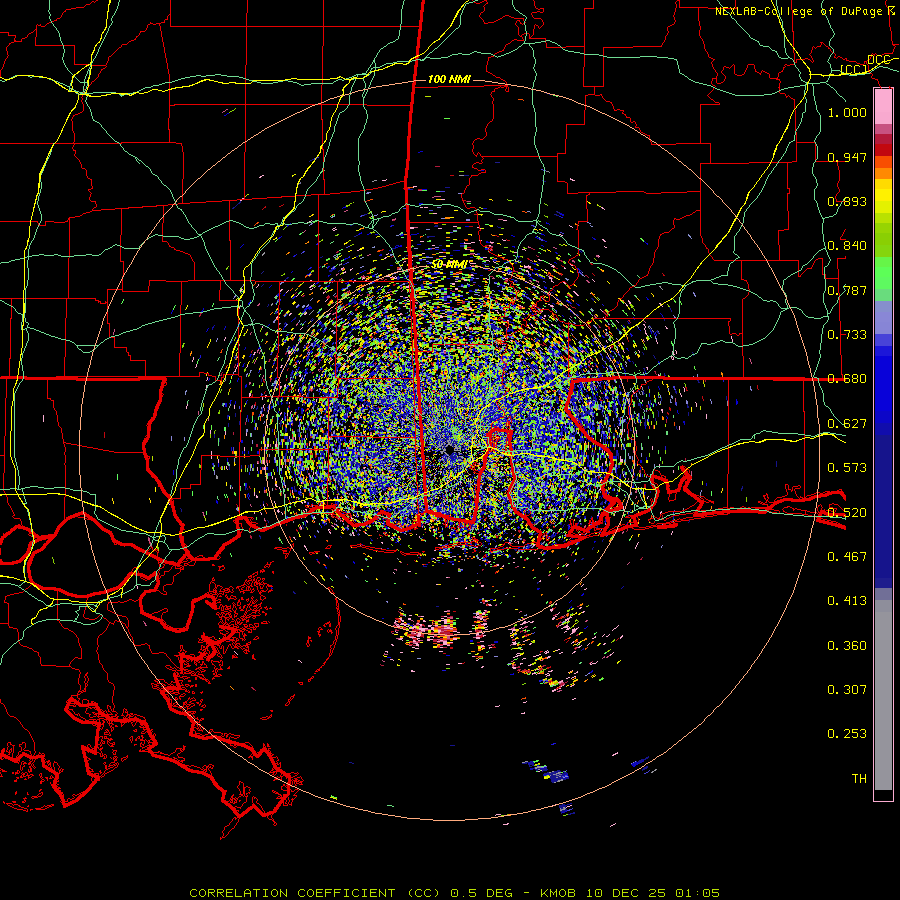Pick the orange segment of color bar
The width and height of the screenshot is (900, 900).
(x=883, y=174)
